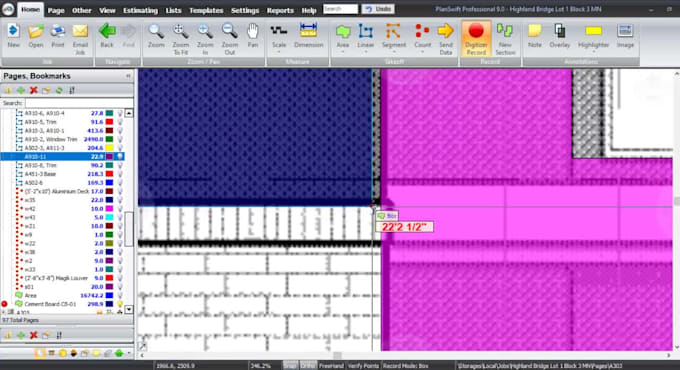The image size is (680, 370).
Task: Click the Zoom To Fit tool
Action: click(x=180, y=38)
